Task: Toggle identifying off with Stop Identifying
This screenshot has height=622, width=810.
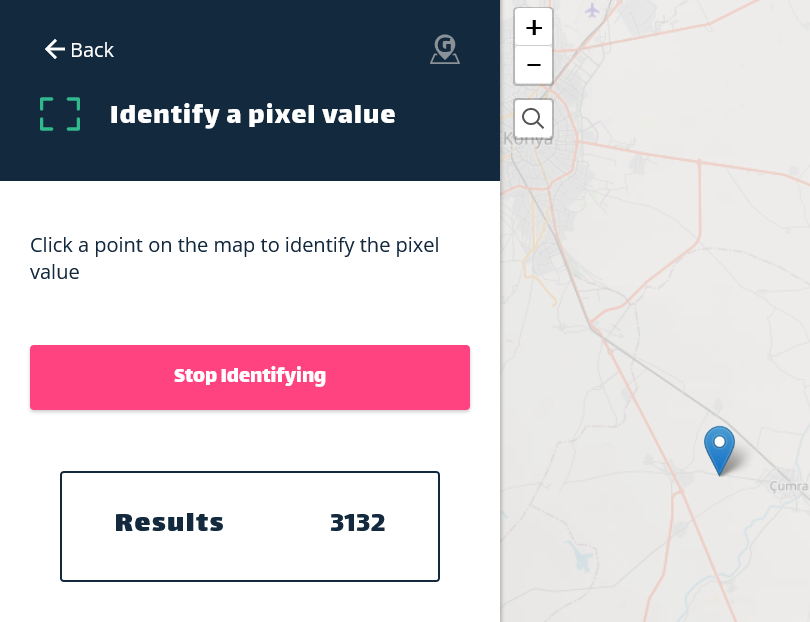Action: [x=250, y=377]
